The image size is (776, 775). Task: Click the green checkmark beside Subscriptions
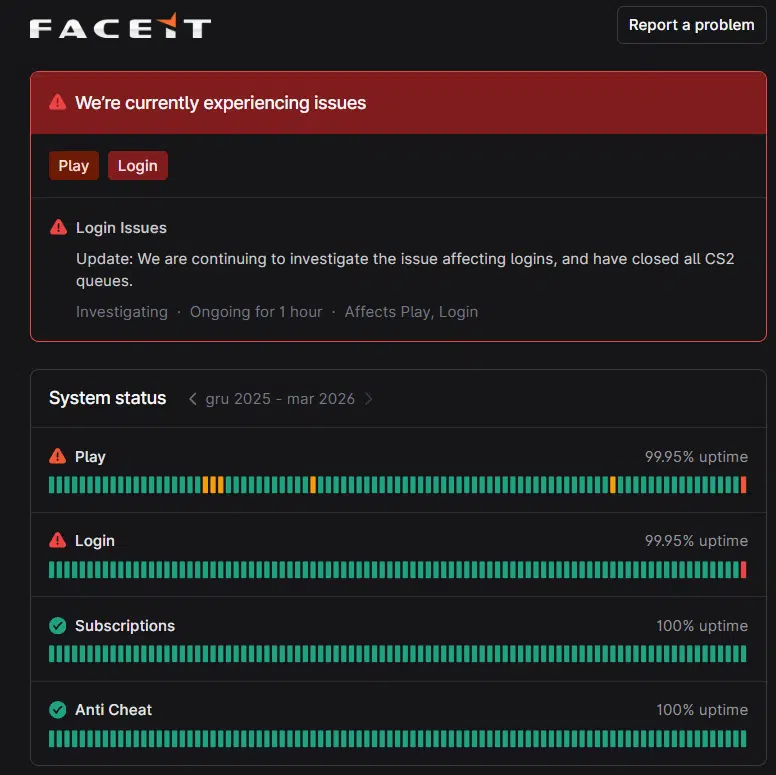click(58, 625)
